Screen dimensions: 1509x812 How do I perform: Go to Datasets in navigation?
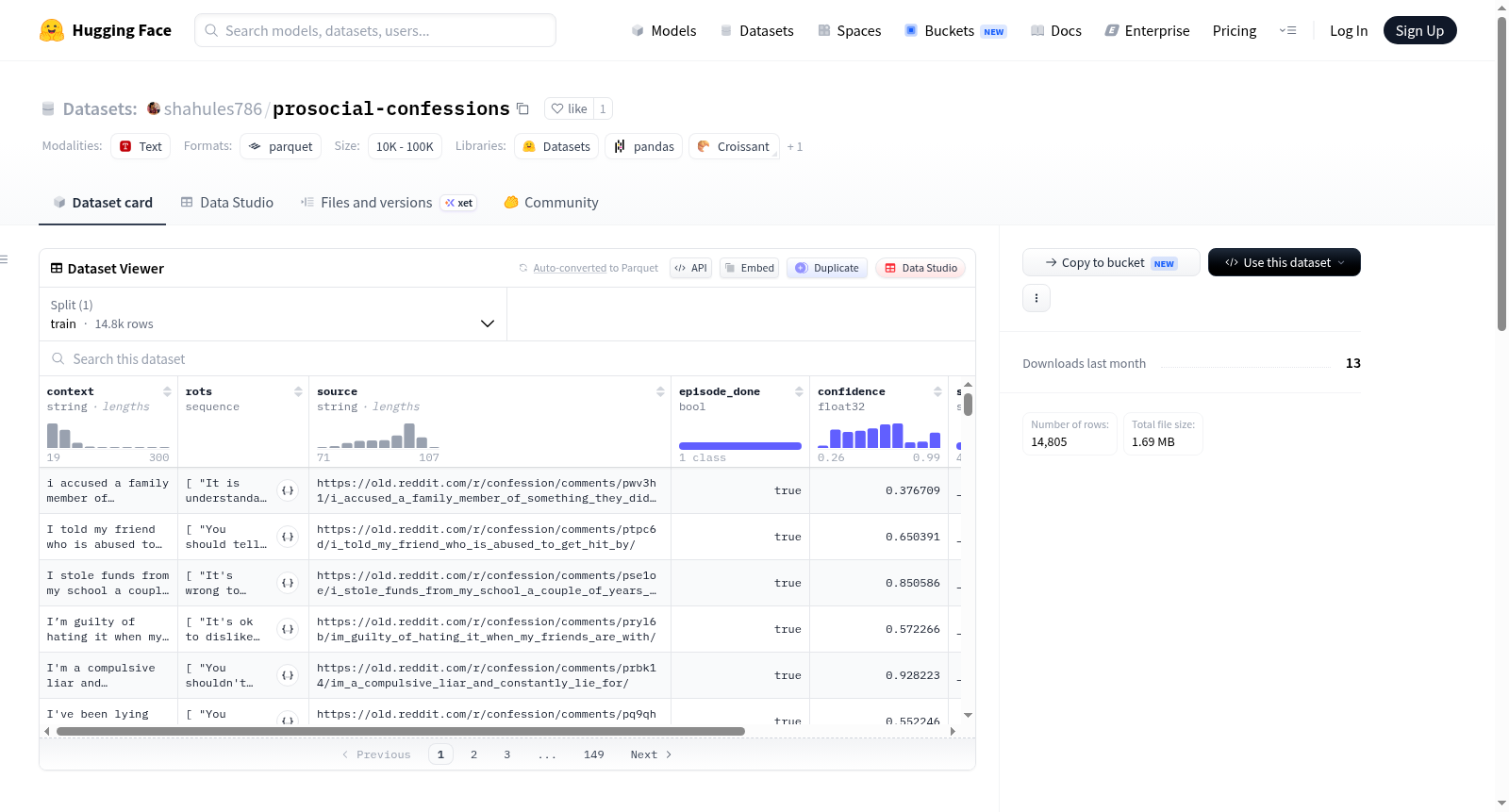756,30
